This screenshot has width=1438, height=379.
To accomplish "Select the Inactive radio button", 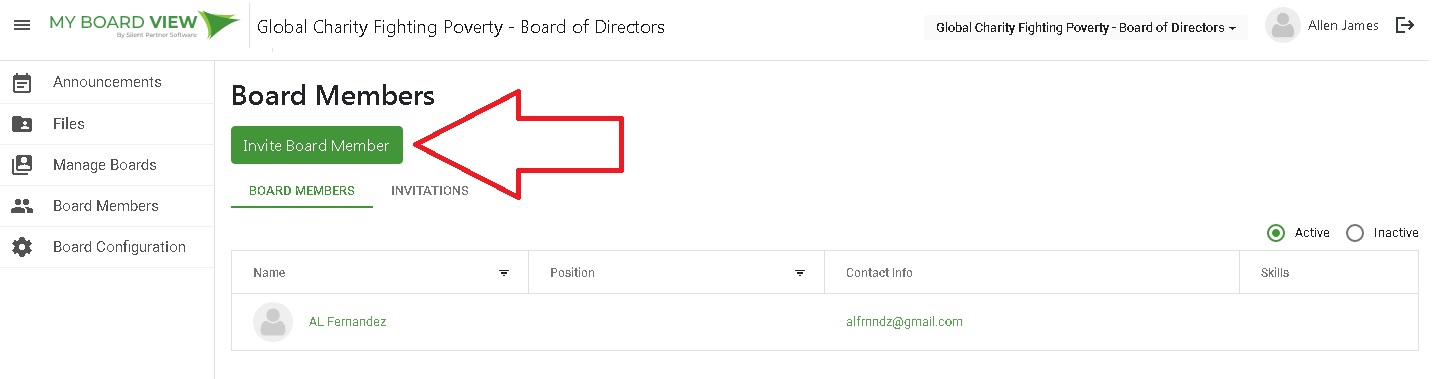I will tap(1355, 233).
